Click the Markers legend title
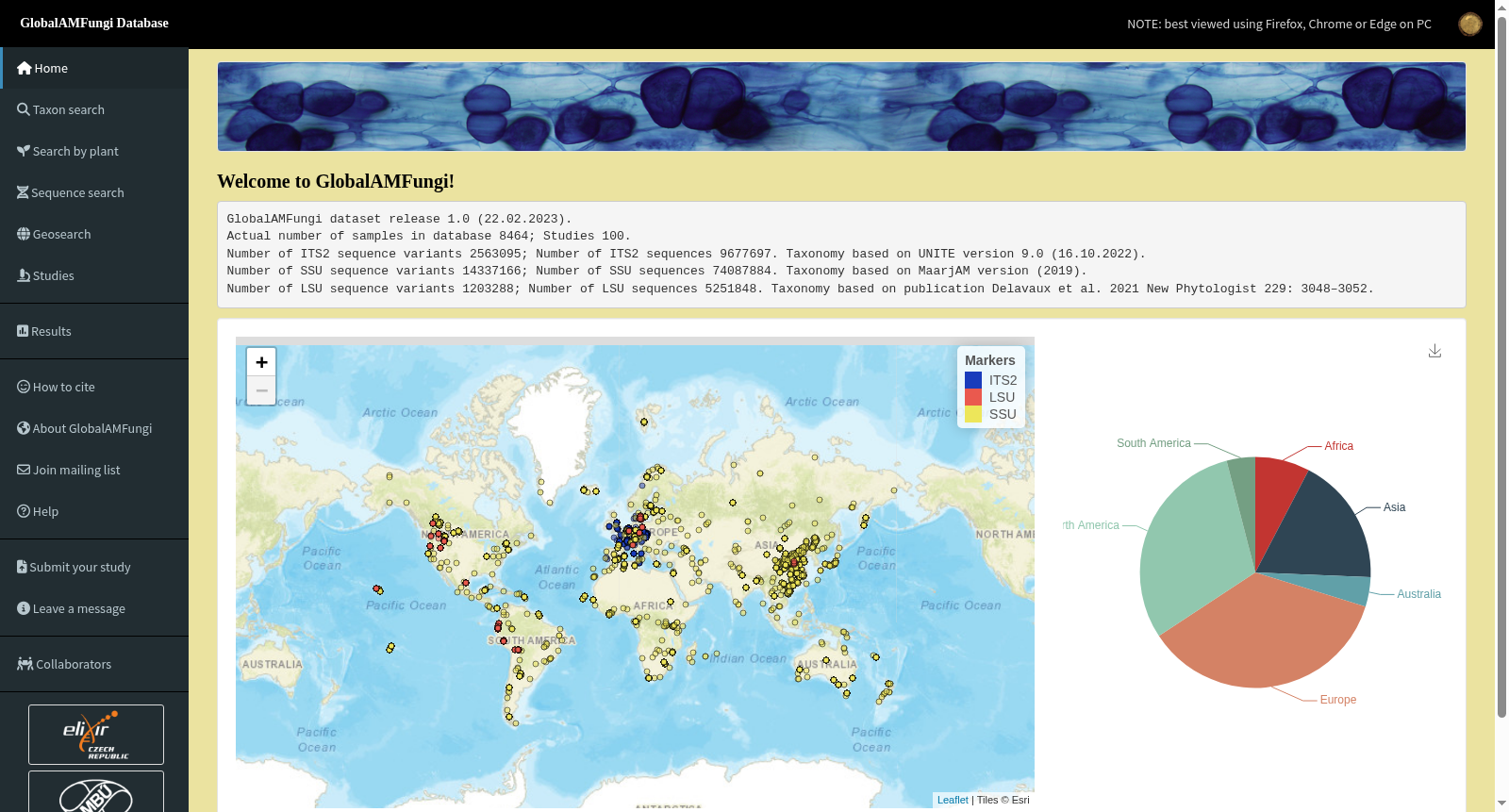This screenshot has height=812, width=1509. 989,360
